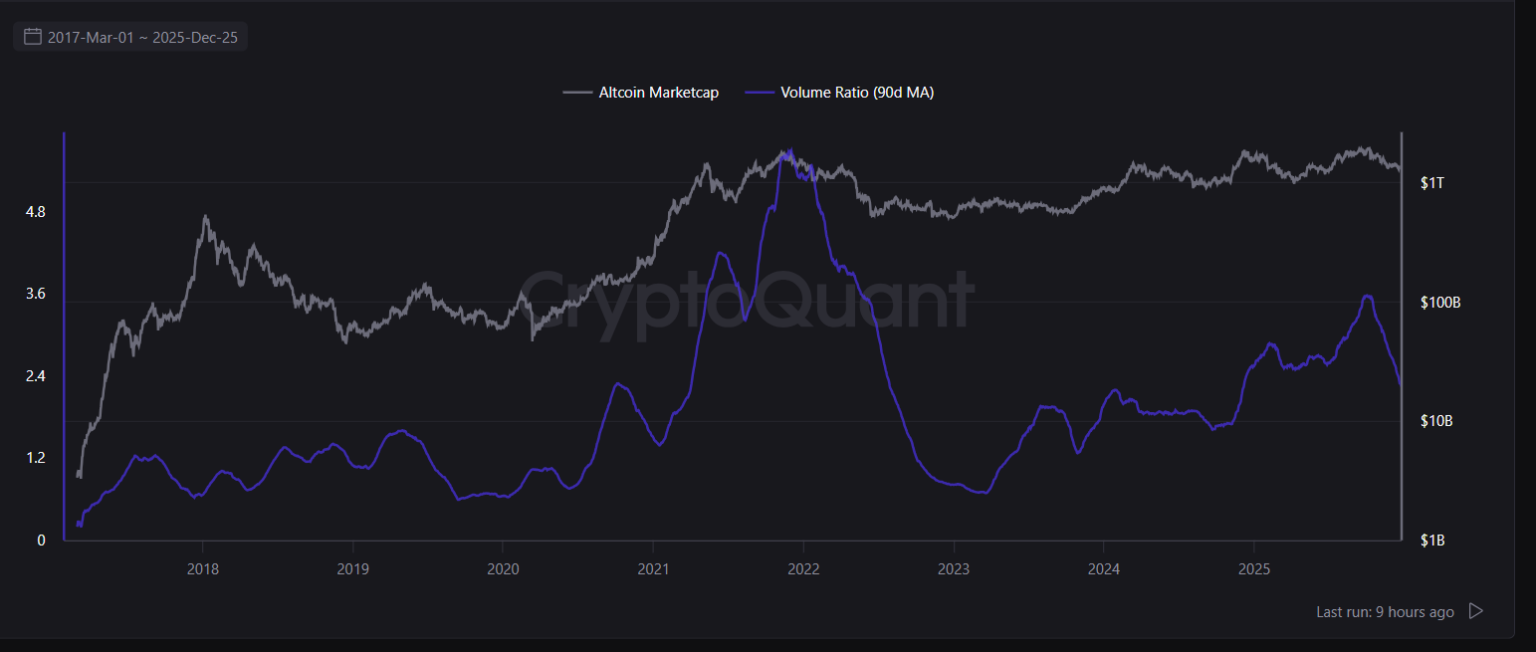Click the "Last run: 9 hours ago" text

pos(1385,612)
